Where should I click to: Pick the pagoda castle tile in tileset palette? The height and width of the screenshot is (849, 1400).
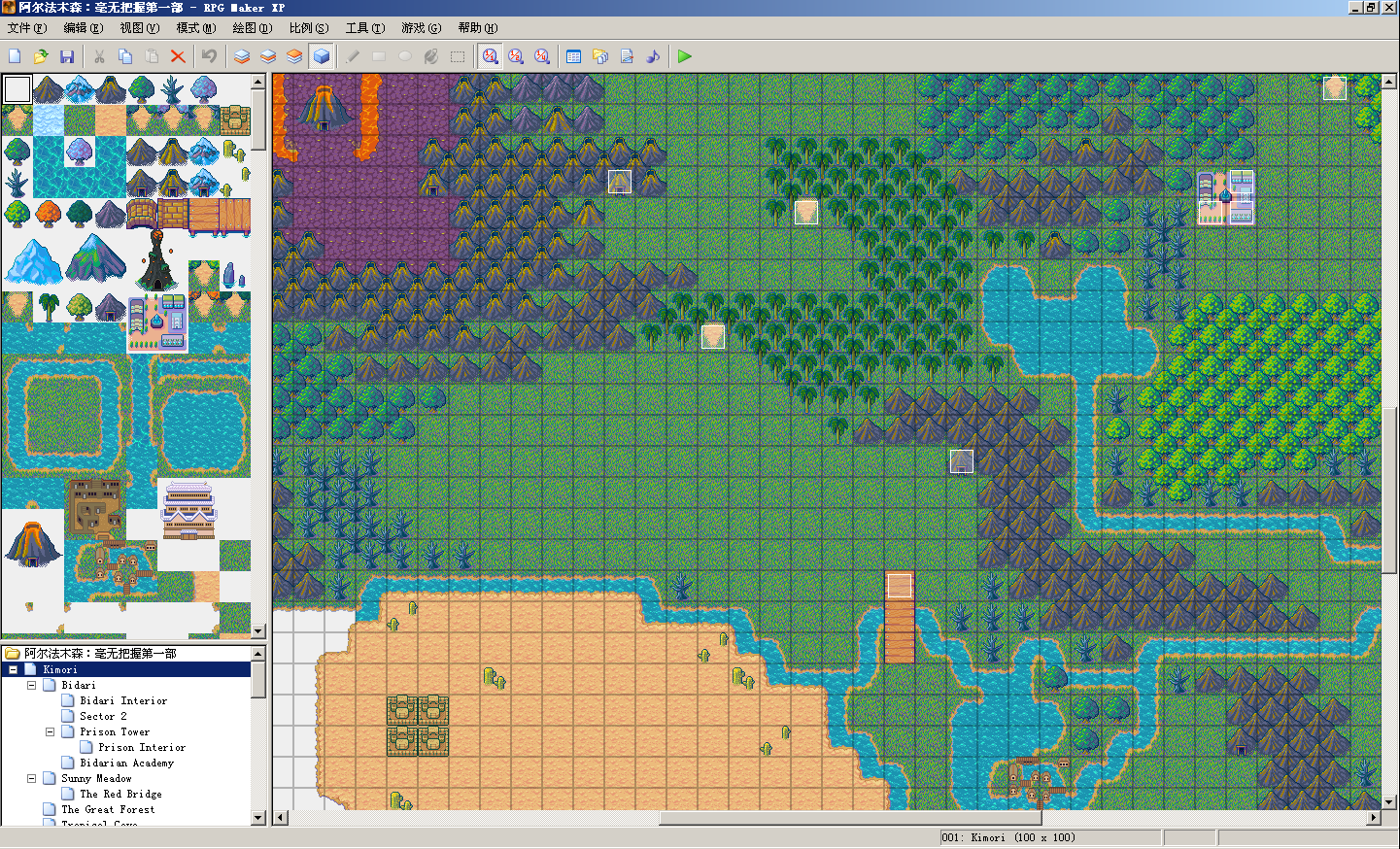(189, 510)
